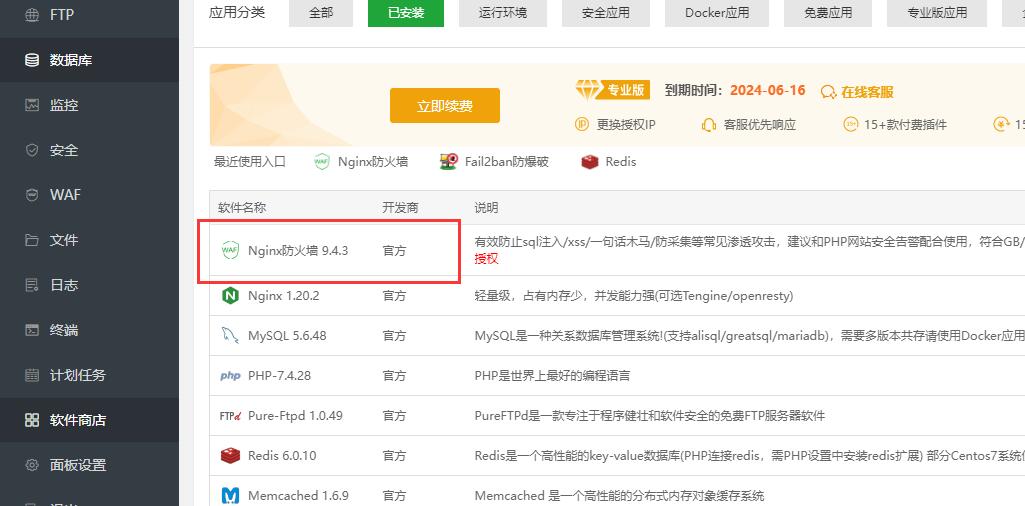The width and height of the screenshot is (1025, 506).
Task: Click the green Nginx hexagon icon
Action: [x=230, y=295]
